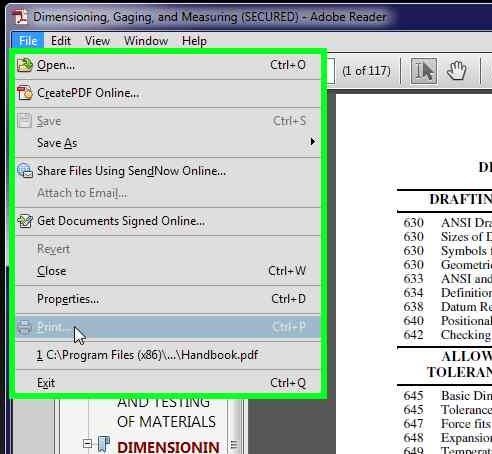Click the CreatePDF Online icon
This screenshot has width=492, height=454.
click(25, 93)
